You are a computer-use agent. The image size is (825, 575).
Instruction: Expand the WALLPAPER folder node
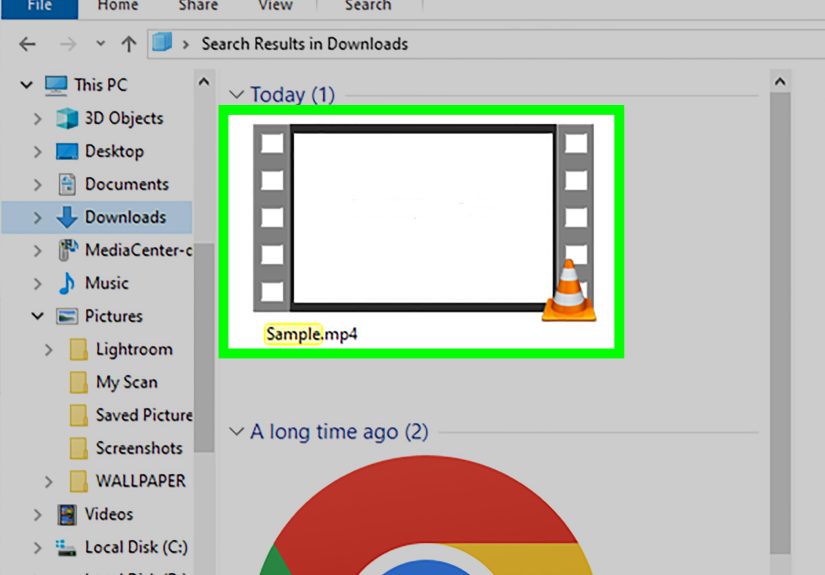click(x=48, y=481)
